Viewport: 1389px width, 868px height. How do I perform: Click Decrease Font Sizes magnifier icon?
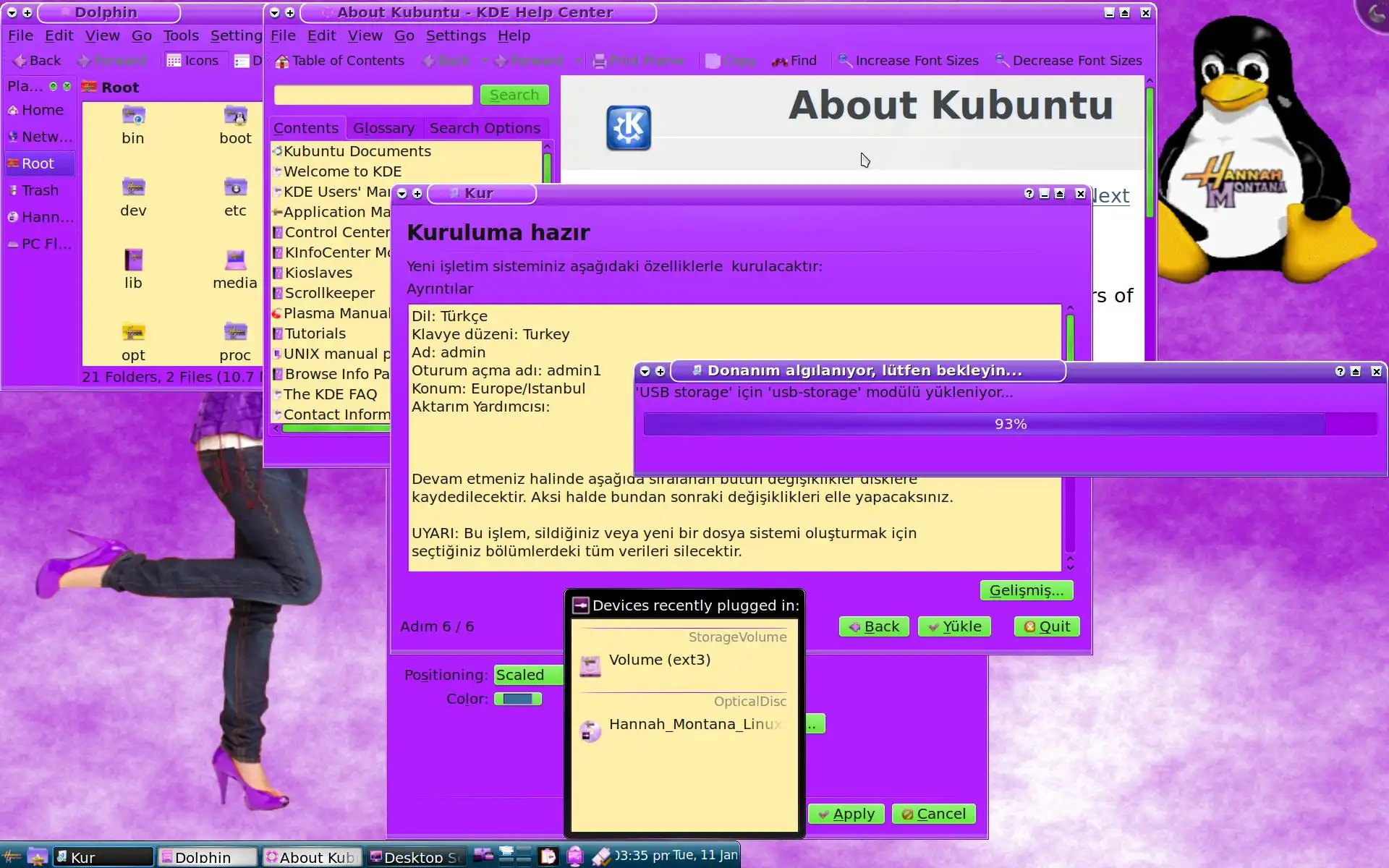point(1001,61)
